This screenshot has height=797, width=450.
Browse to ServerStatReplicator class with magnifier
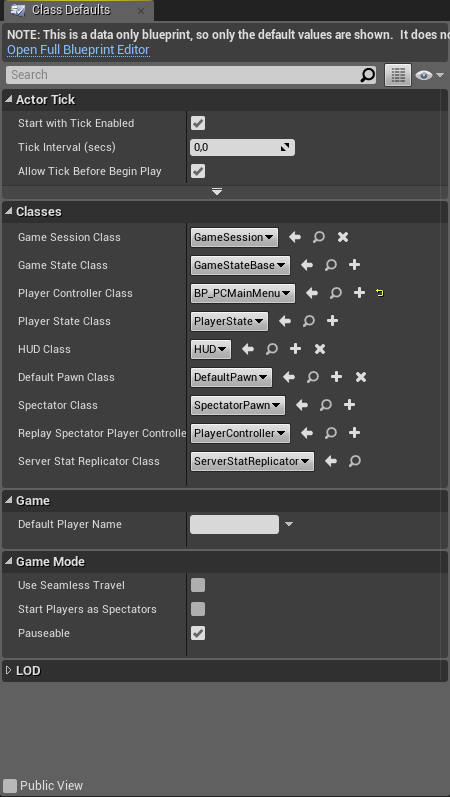pyautogui.click(x=355, y=461)
